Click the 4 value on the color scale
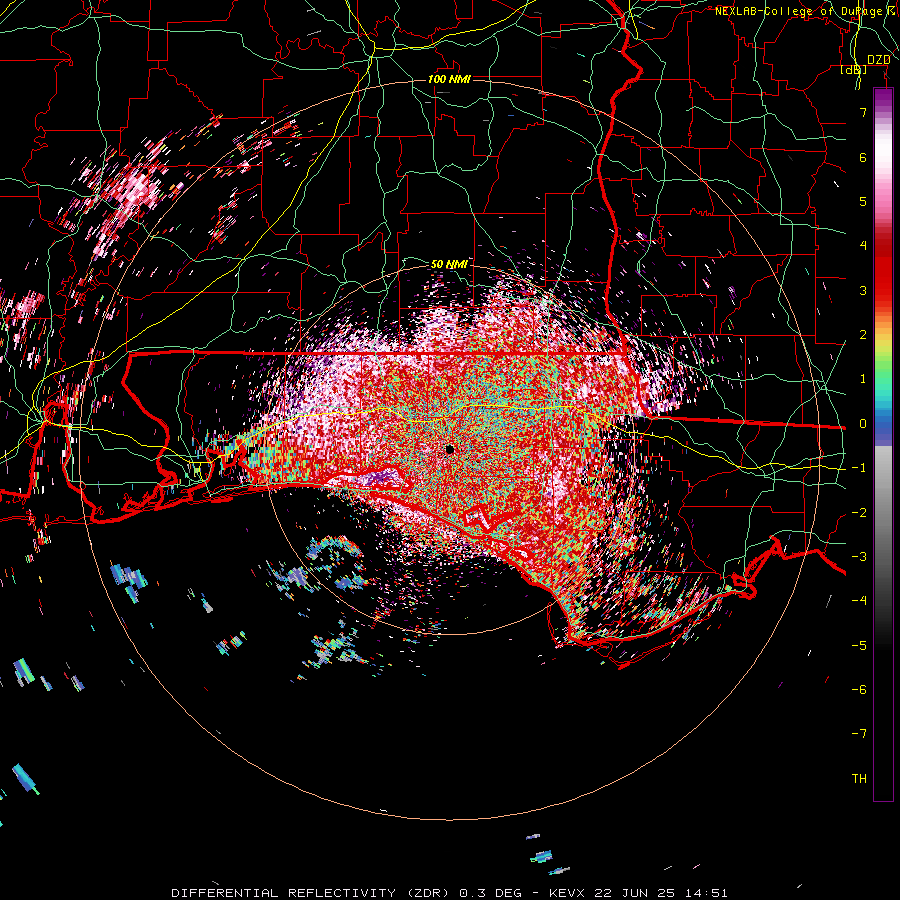The image size is (900, 900). click(x=863, y=246)
